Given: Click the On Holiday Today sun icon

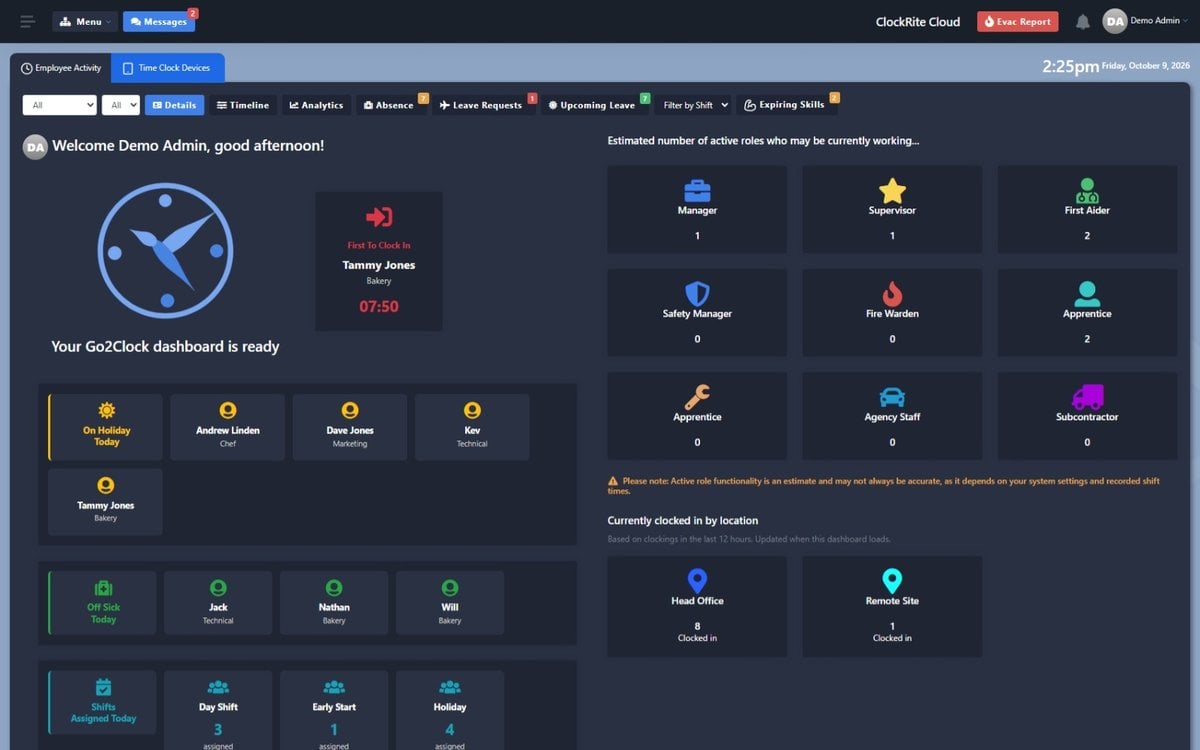Looking at the screenshot, I should point(107,411).
